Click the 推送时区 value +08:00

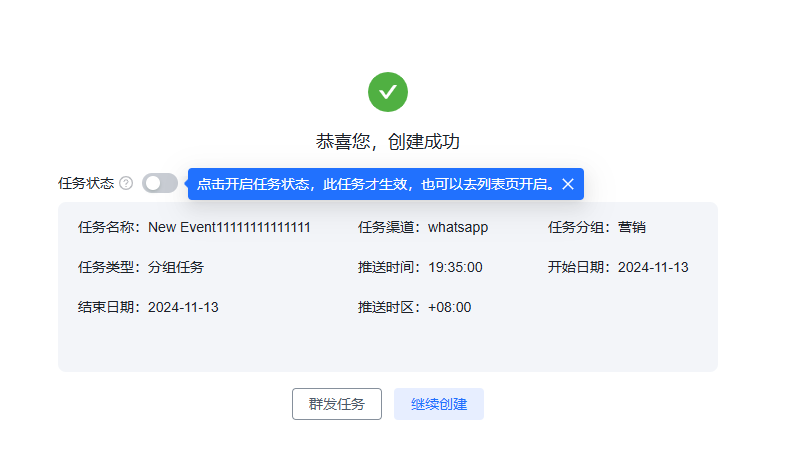coord(449,307)
